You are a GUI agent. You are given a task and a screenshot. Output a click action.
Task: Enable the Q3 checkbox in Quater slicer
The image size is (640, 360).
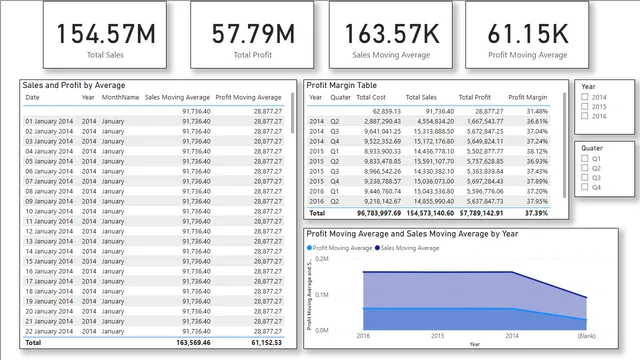(584, 178)
